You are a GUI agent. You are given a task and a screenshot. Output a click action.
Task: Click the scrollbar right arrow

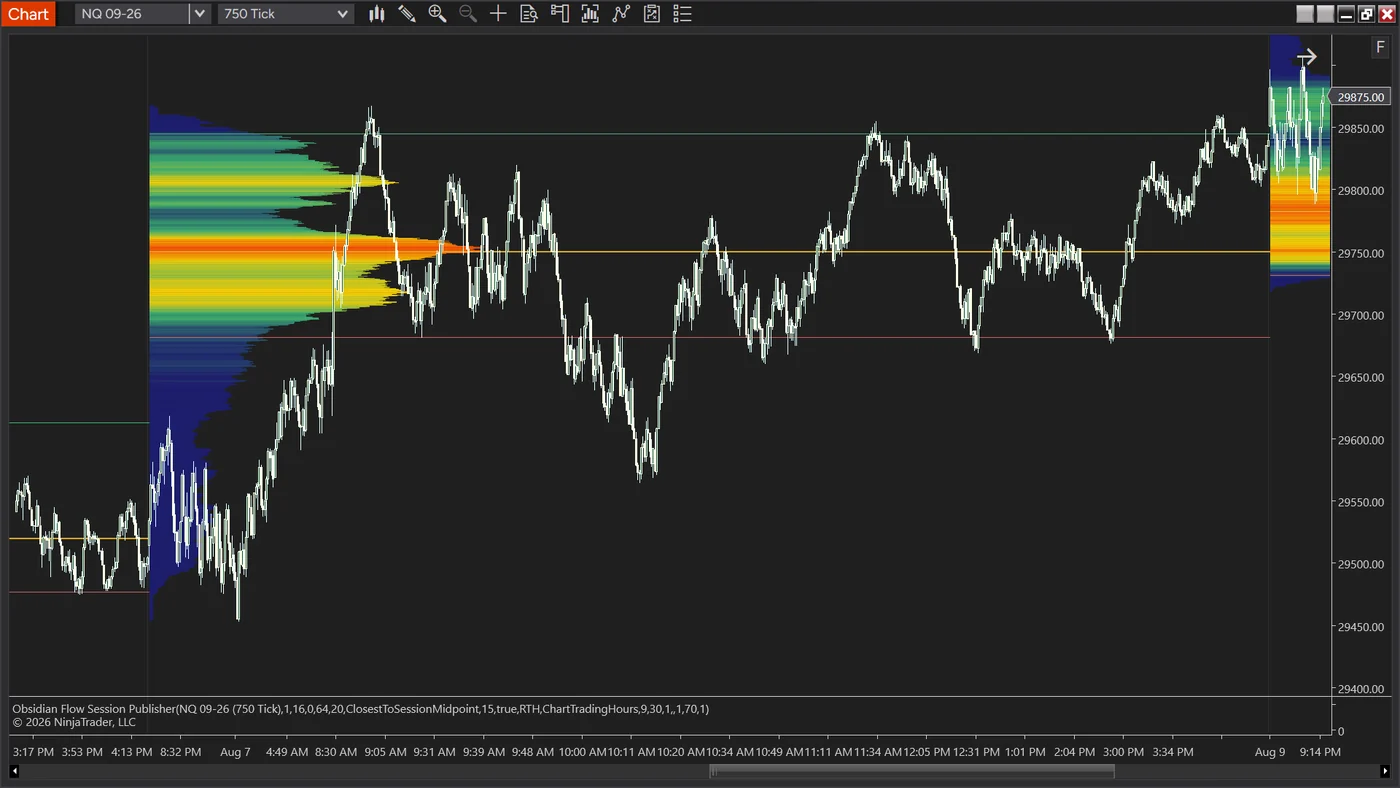pyautogui.click(x=1385, y=771)
